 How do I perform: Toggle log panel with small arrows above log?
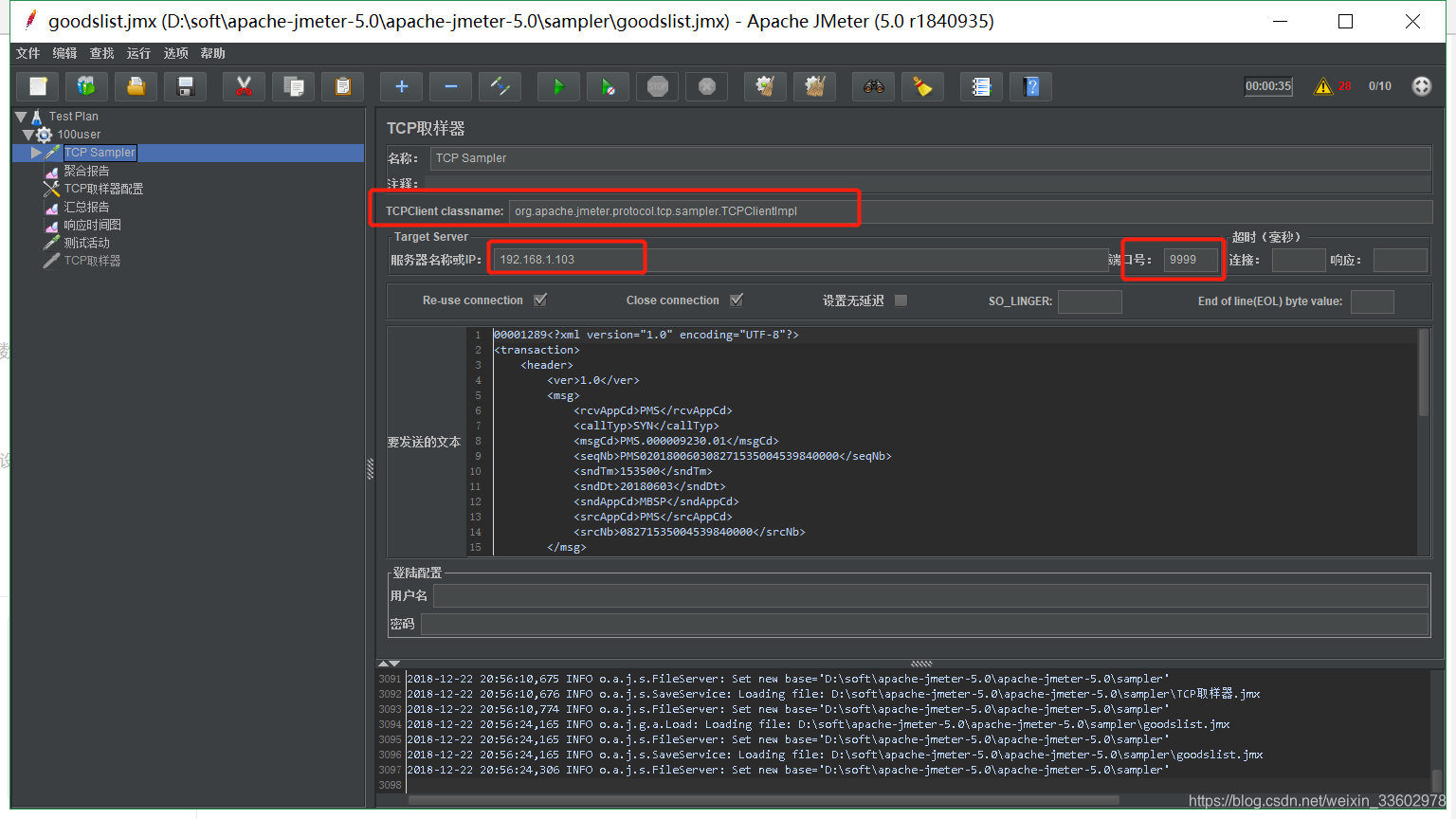389,664
